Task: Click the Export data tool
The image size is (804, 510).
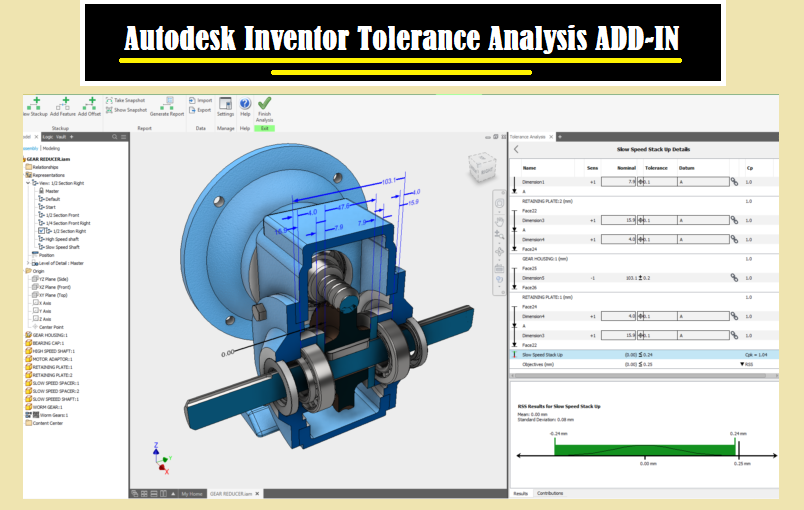Action: coord(200,110)
